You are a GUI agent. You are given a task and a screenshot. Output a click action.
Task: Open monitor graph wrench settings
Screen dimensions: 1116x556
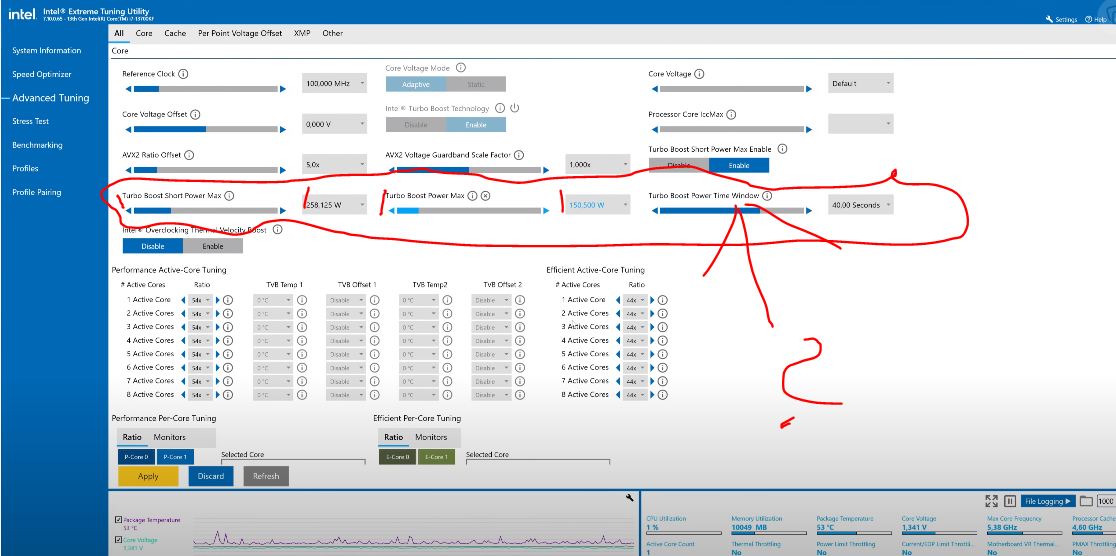click(629, 498)
